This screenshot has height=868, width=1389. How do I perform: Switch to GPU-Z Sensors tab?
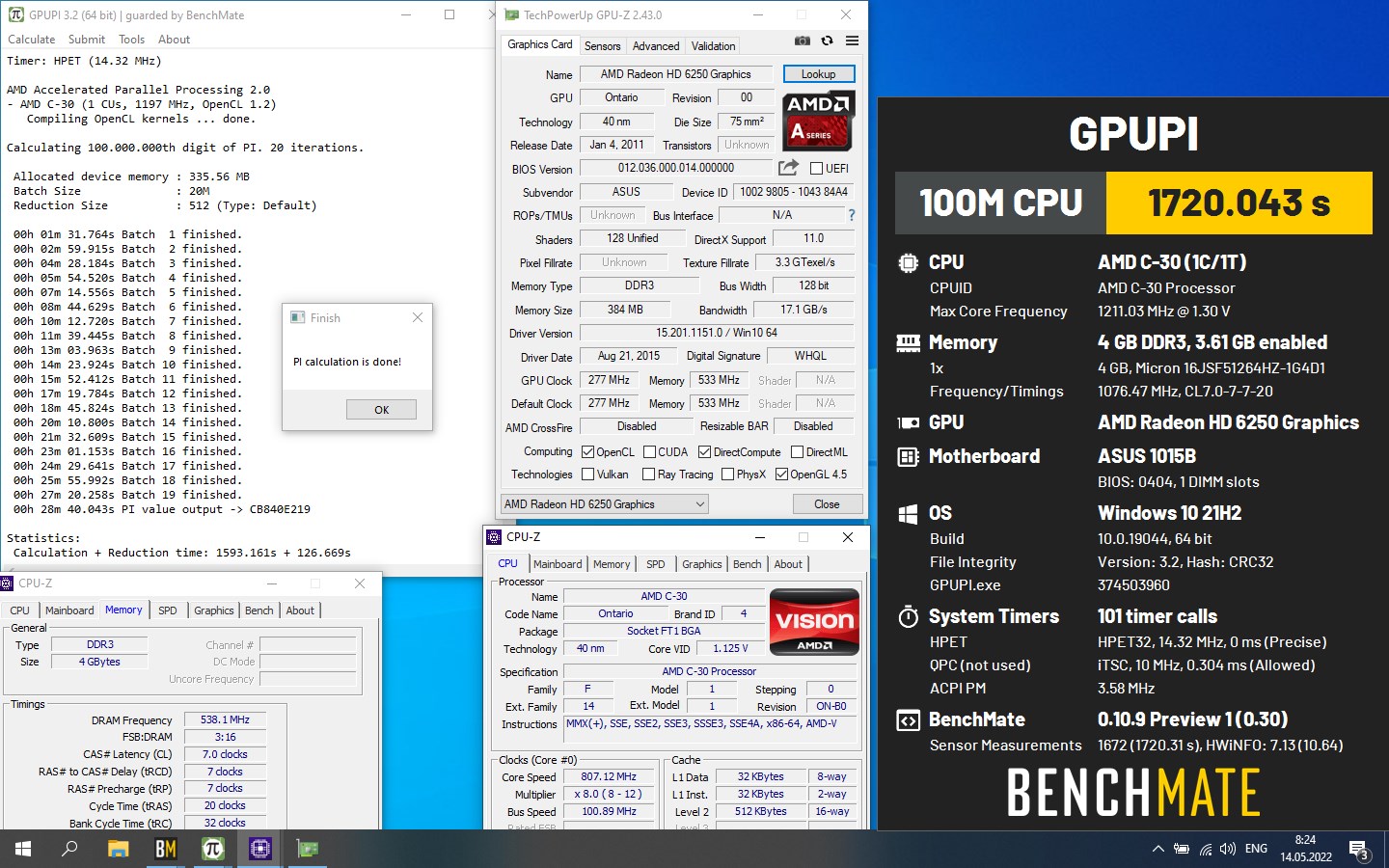coord(603,46)
